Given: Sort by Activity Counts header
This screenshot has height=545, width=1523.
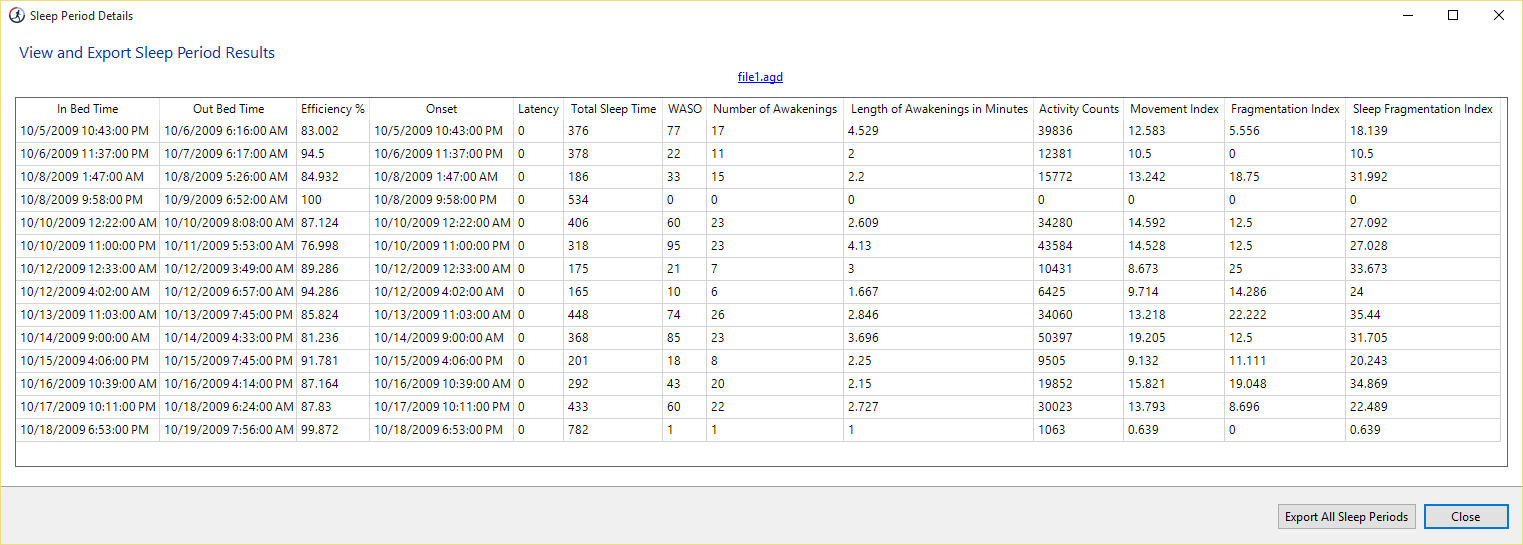Looking at the screenshot, I should coord(1078,109).
